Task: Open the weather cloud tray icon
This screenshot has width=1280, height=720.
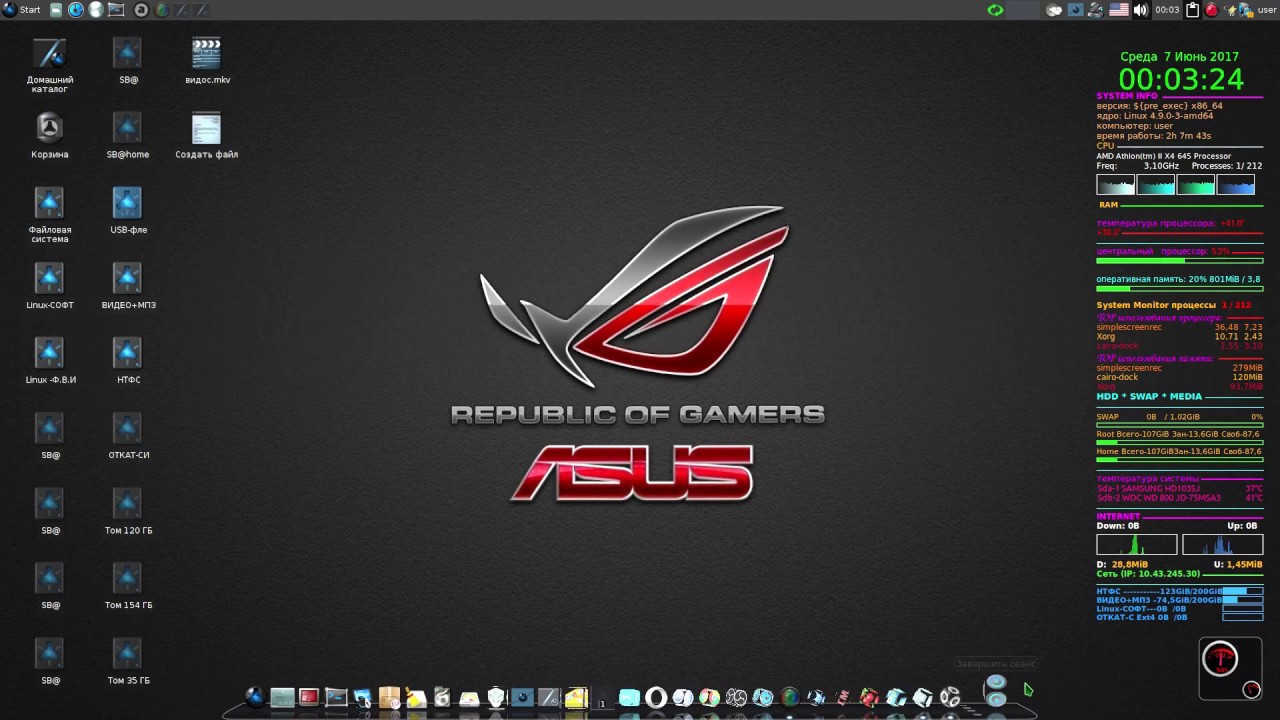Action: 1054,10
